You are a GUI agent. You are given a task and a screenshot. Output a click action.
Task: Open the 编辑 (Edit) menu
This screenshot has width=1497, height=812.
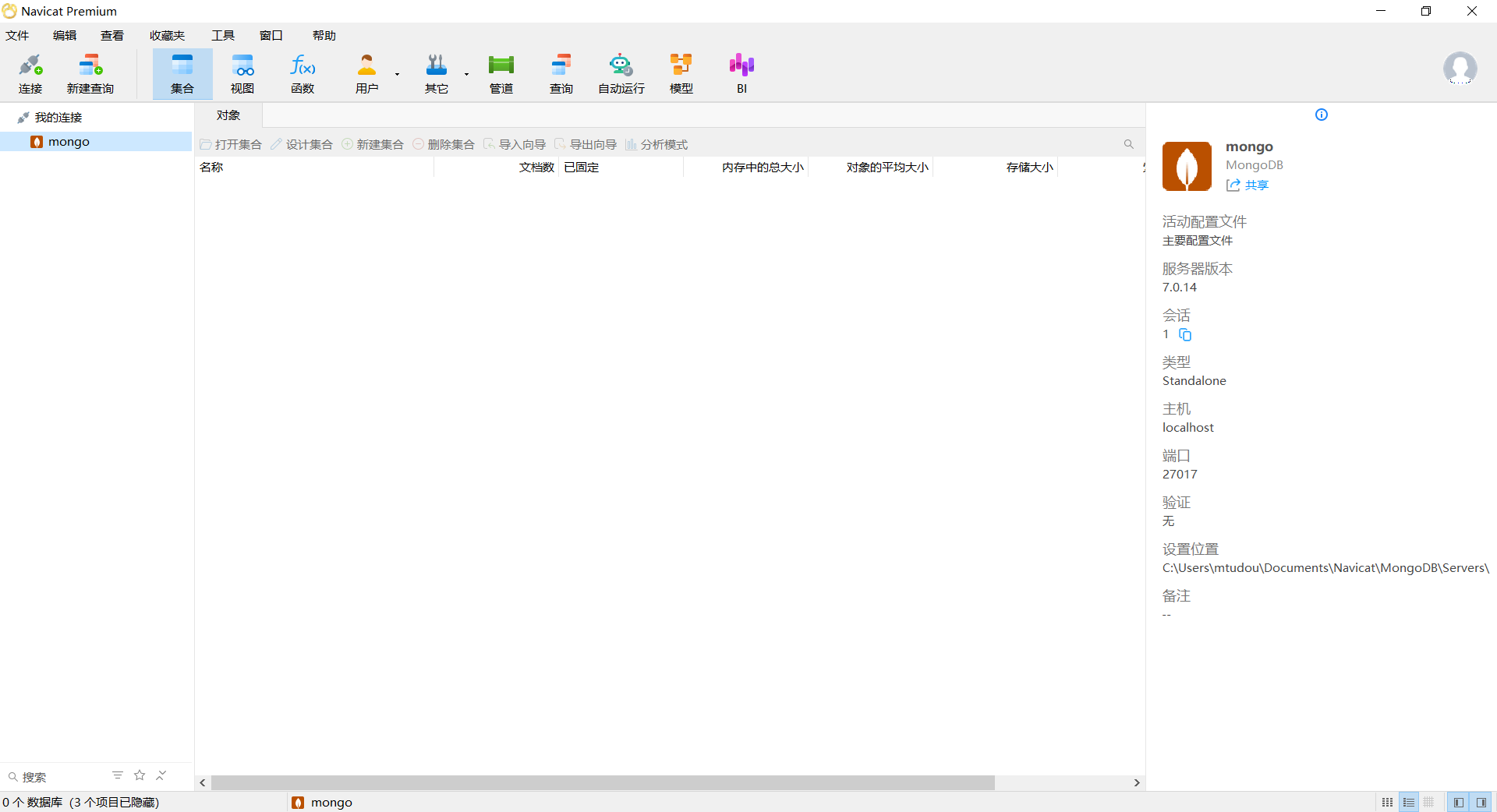(65, 36)
